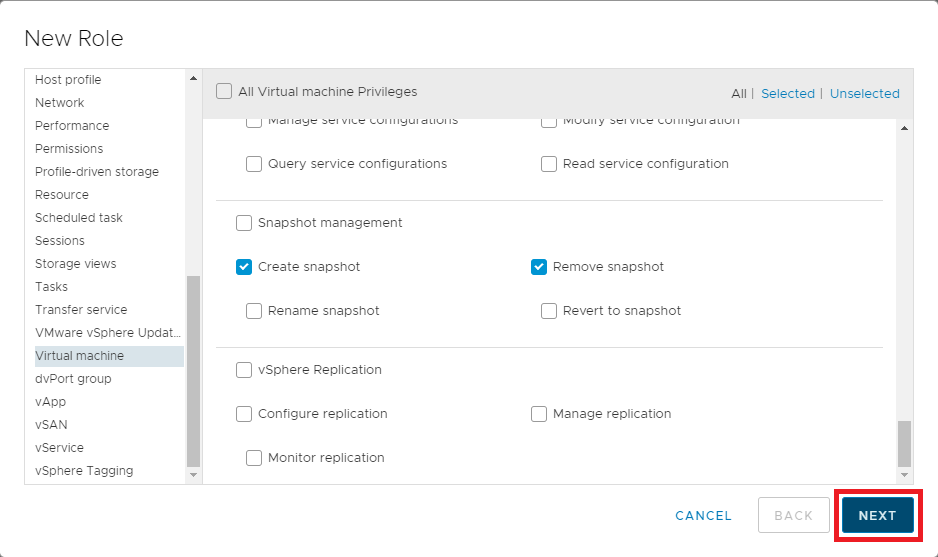Screen dimensions: 938x557
Task: Tick the Rename snapshot checkbox
Action: (254, 311)
